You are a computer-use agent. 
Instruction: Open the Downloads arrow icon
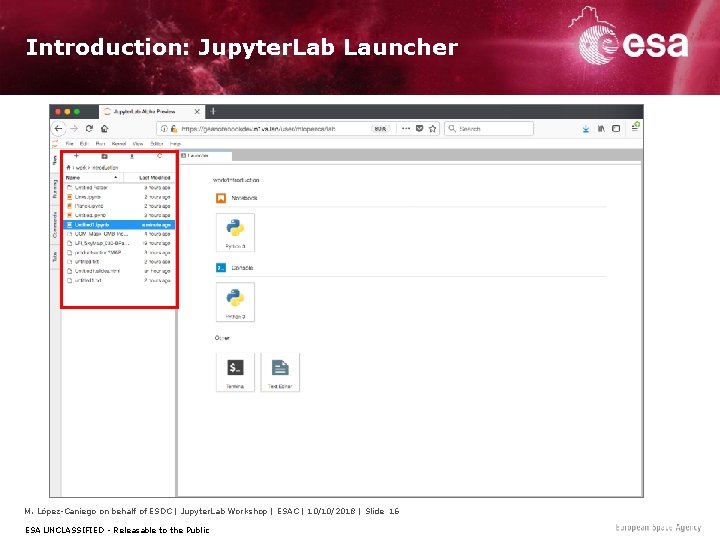click(x=586, y=129)
